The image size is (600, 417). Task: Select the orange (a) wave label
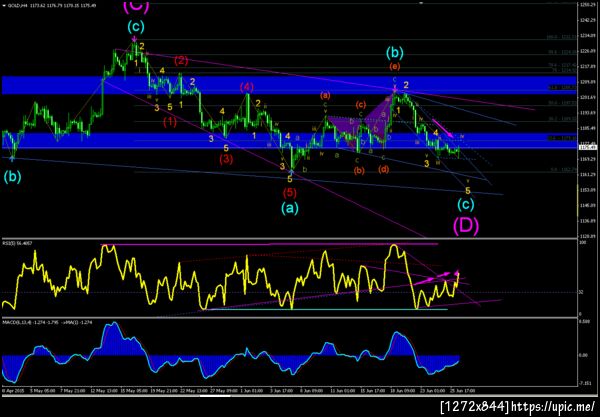tap(325, 95)
